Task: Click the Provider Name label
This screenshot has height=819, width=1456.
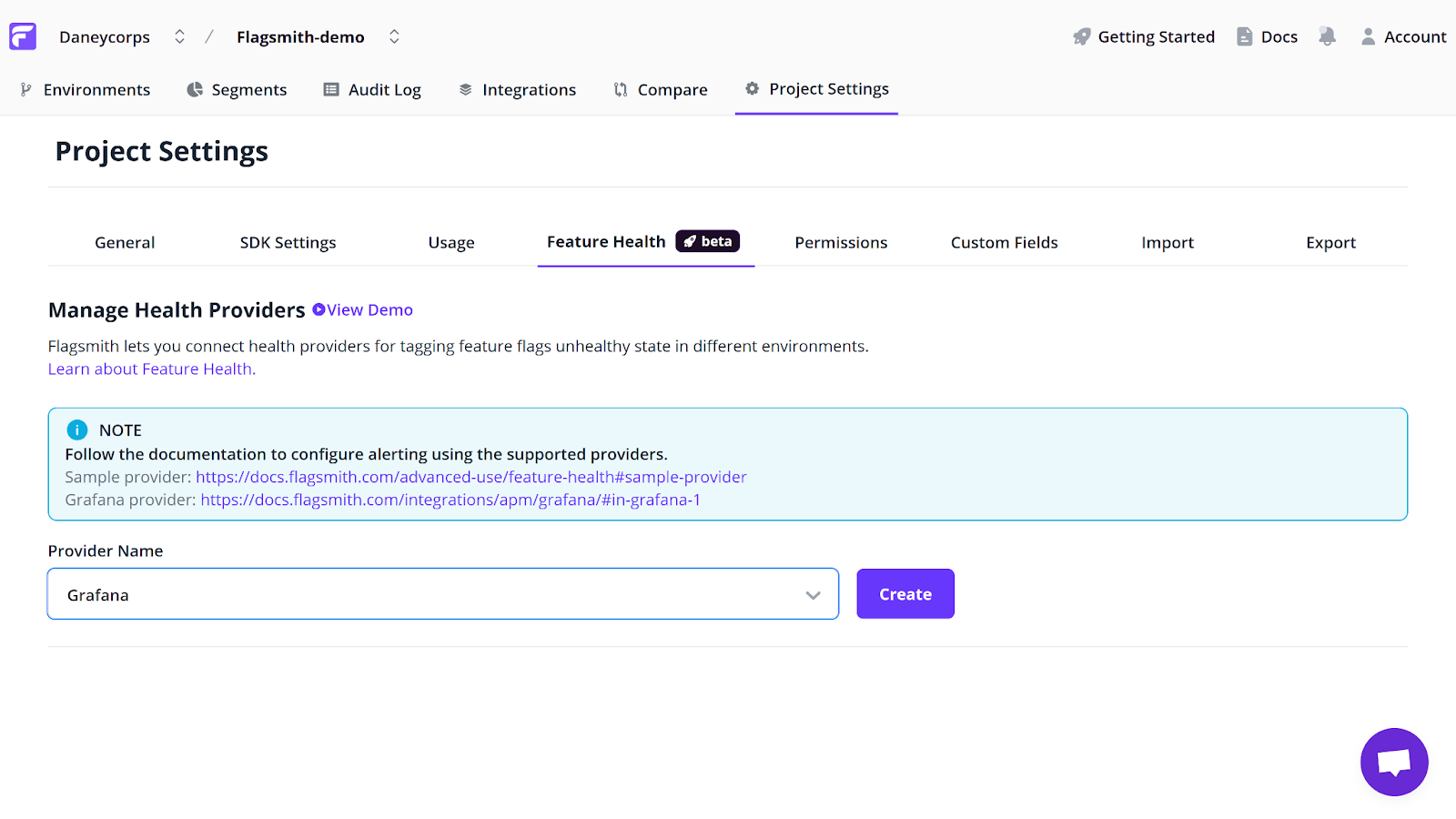Action: tap(106, 551)
